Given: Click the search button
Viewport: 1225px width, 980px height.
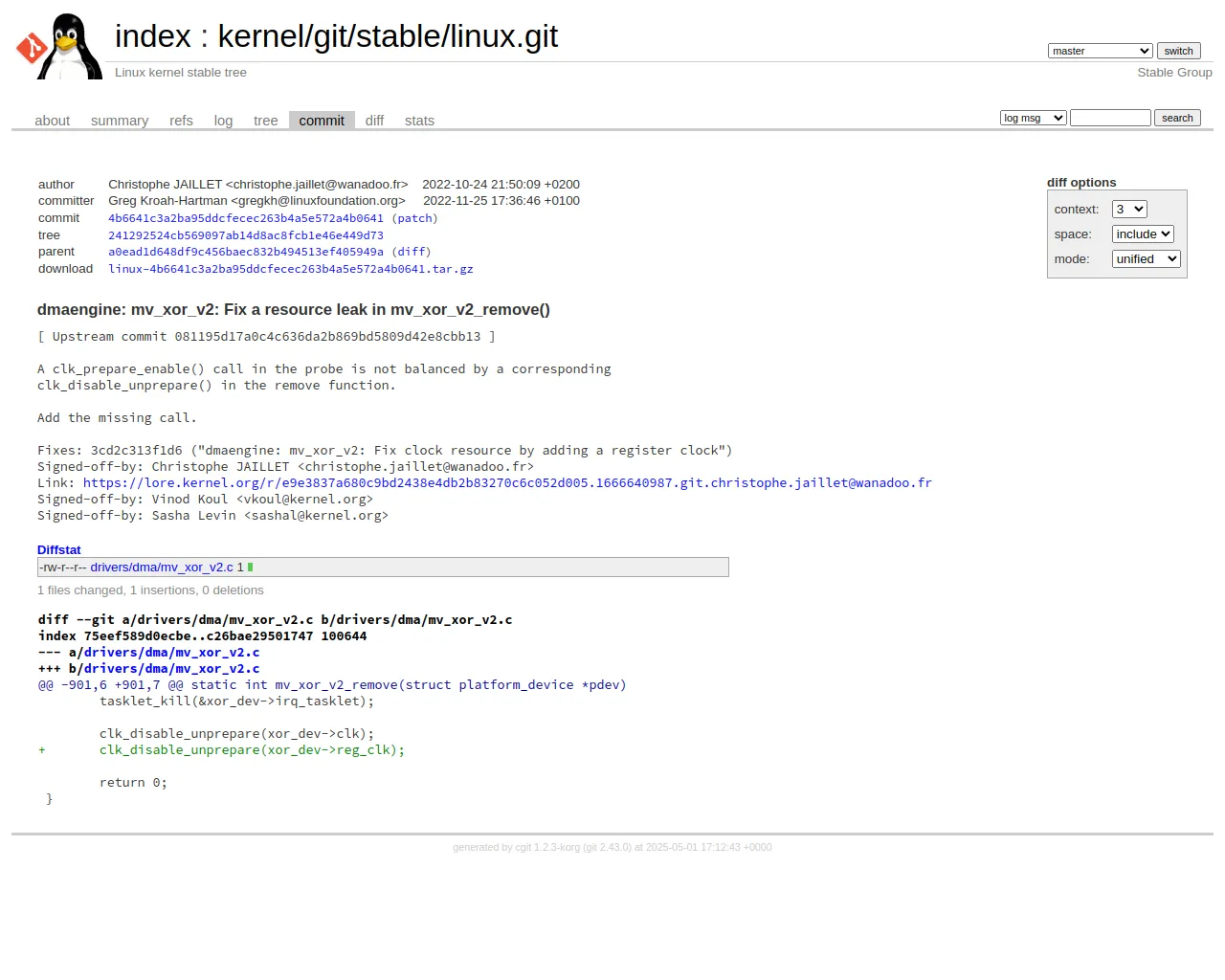Looking at the screenshot, I should pyautogui.click(x=1177, y=118).
